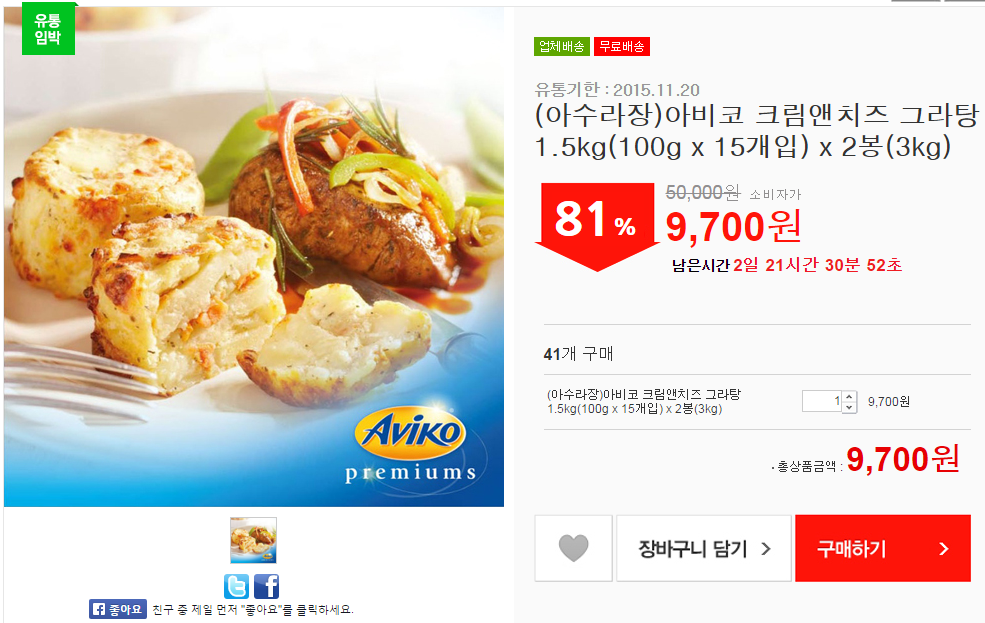The image size is (985, 623).
Task: Share product via Twitter icon
Action: pos(236,587)
